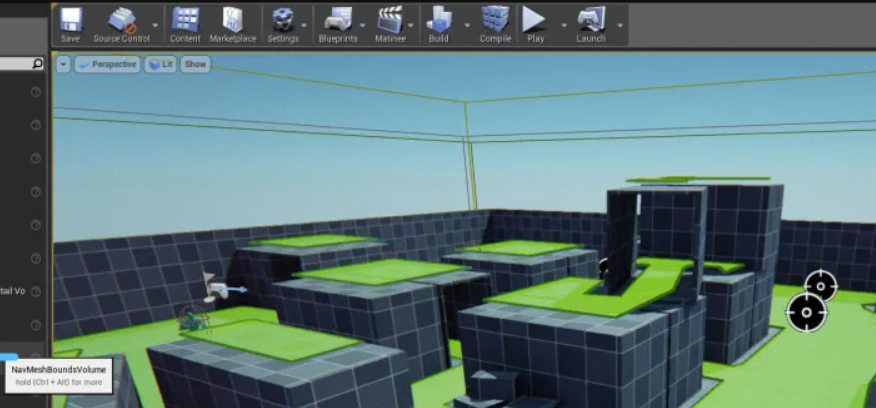876x408 pixels.
Task: Open Source Control from the toolbar
Action: pos(122,25)
